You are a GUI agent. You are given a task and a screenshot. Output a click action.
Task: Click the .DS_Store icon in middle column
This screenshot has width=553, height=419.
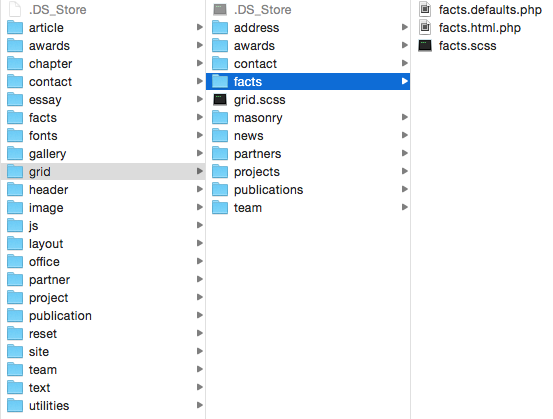click(220, 10)
